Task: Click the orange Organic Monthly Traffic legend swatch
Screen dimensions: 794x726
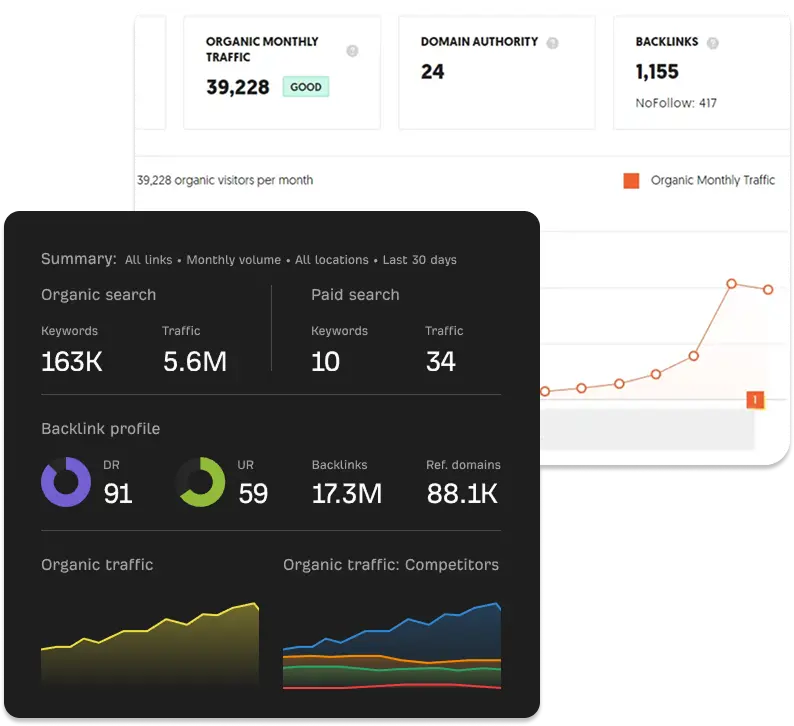Action: coord(631,180)
